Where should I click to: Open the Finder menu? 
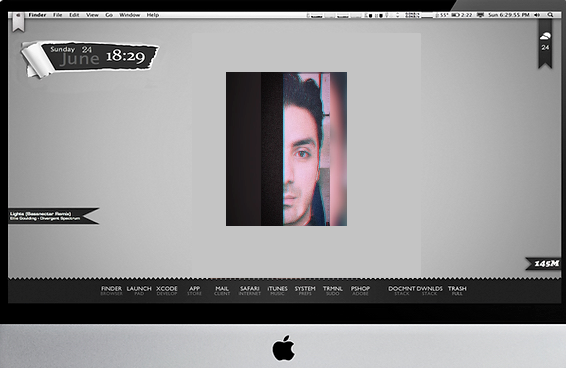(x=37, y=15)
